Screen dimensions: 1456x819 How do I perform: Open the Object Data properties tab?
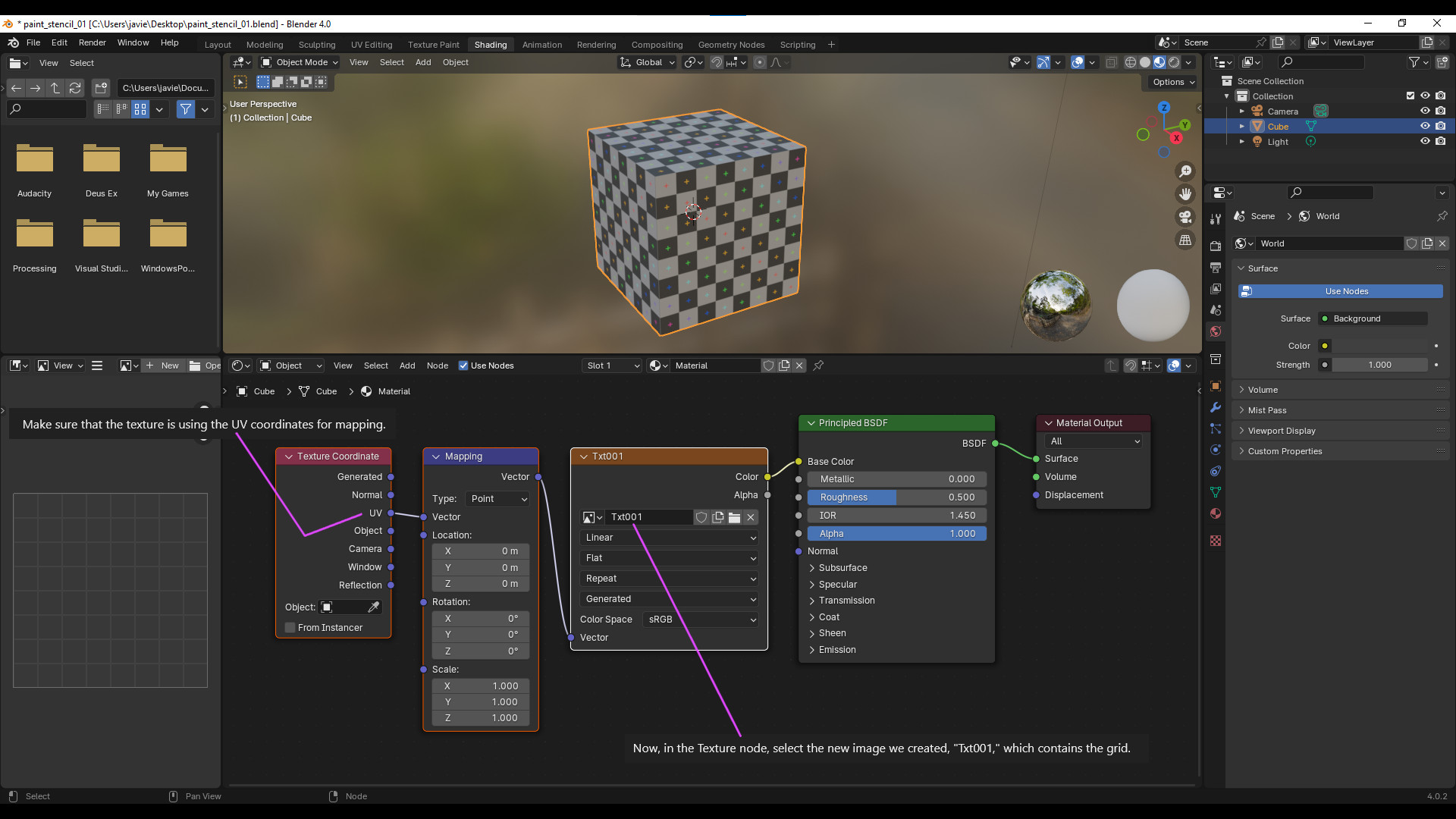click(x=1216, y=491)
